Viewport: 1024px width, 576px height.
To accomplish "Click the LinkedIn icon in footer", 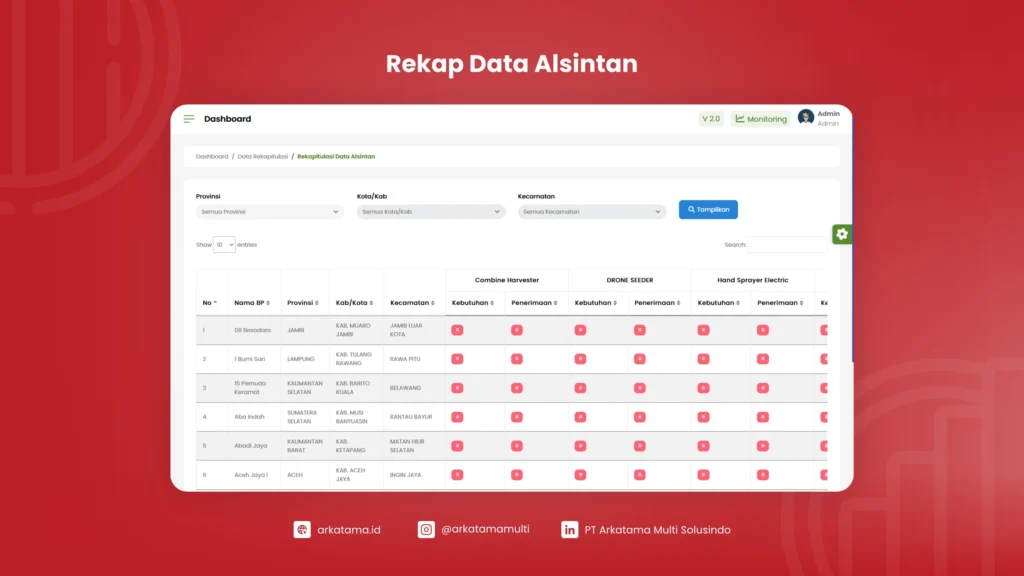I will pyautogui.click(x=569, y=530).
